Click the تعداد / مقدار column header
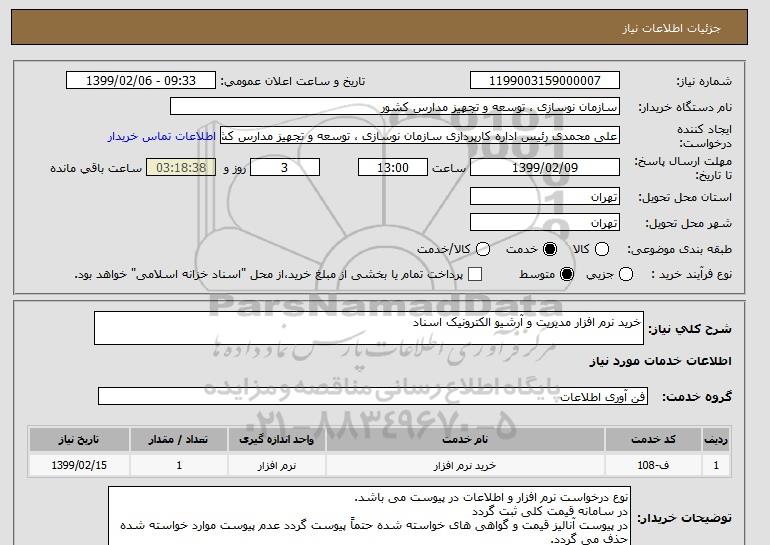The image size is (770, 545). click(x=179, y=439)
